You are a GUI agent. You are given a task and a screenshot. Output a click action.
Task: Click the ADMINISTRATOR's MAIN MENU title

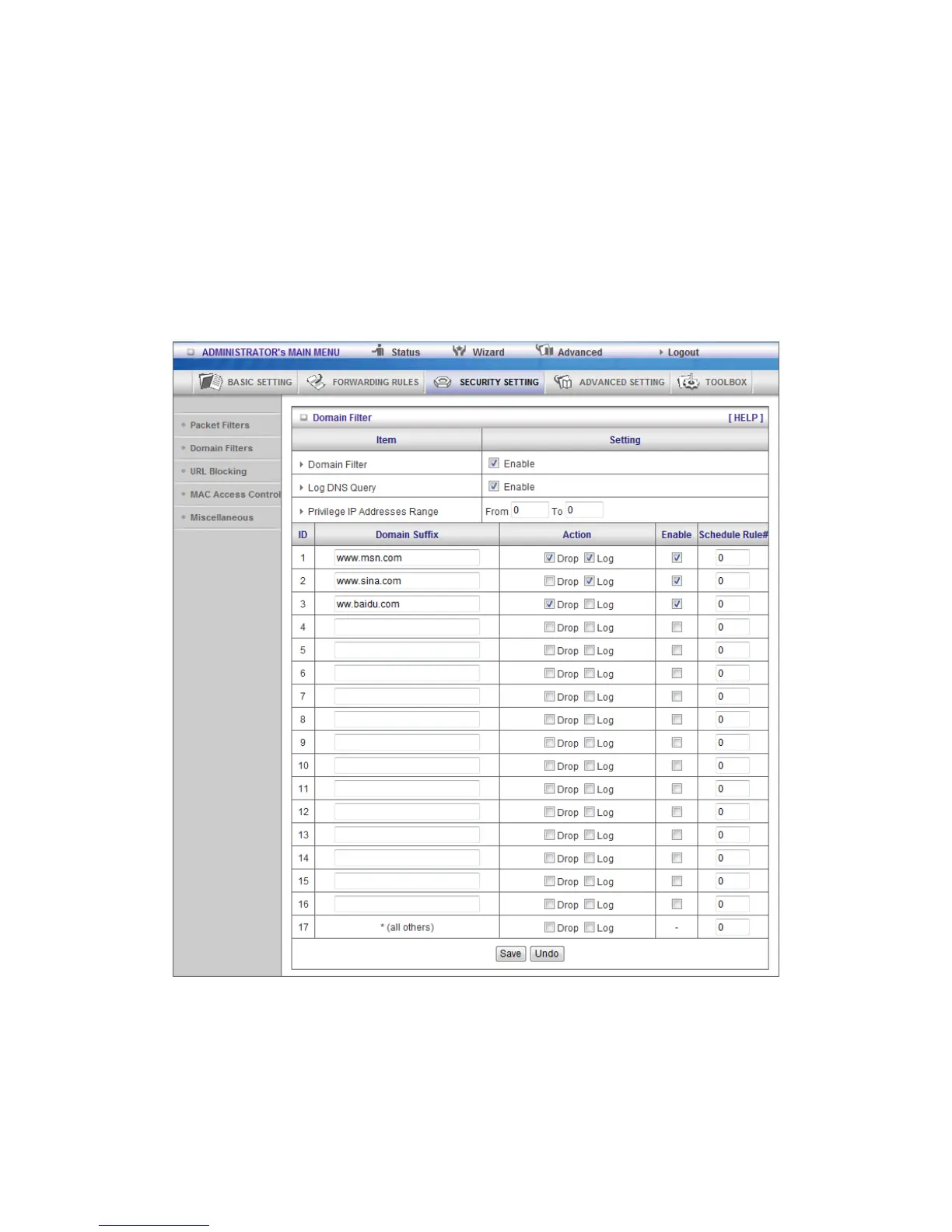point(271,352)
